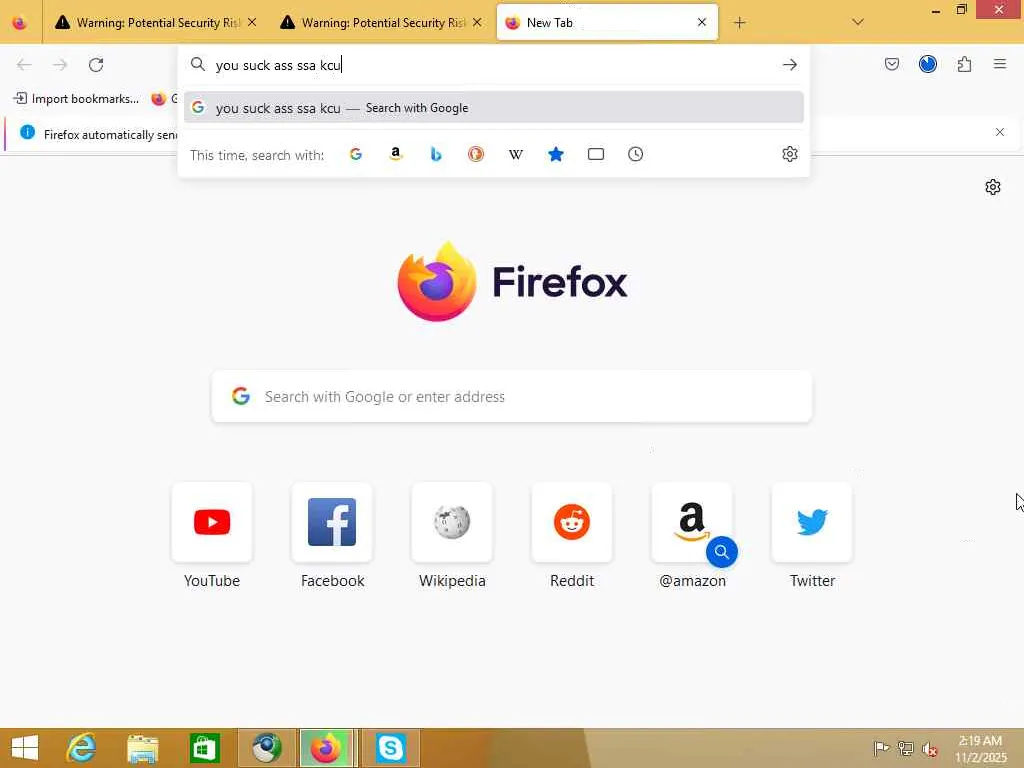This screenshot has width=1024, height=768.
Task: Close the New Tab tab
Action: pos(702,23)
